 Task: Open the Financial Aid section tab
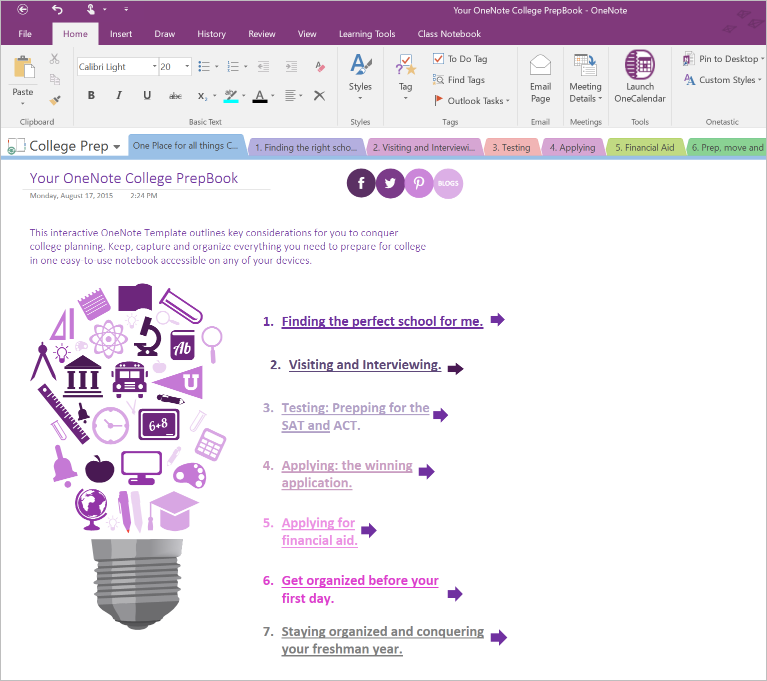coord(644,147)
